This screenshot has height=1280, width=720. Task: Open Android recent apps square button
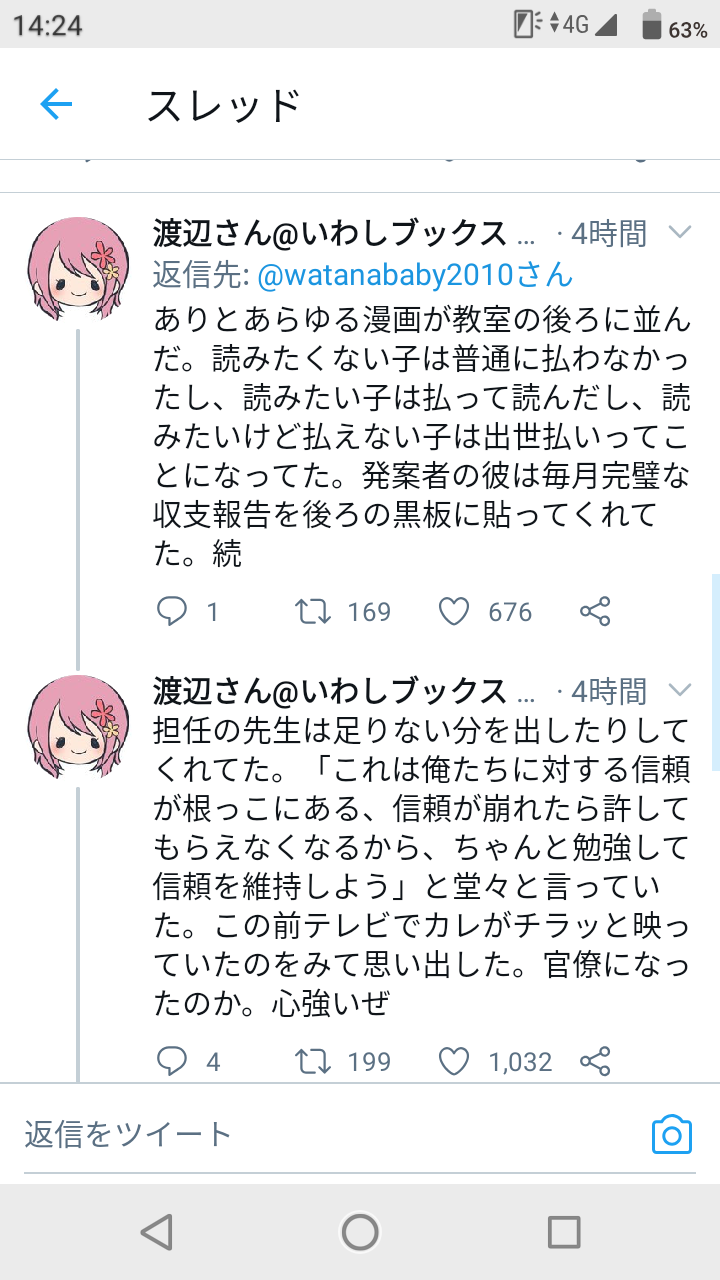[x=564, y=1232]
